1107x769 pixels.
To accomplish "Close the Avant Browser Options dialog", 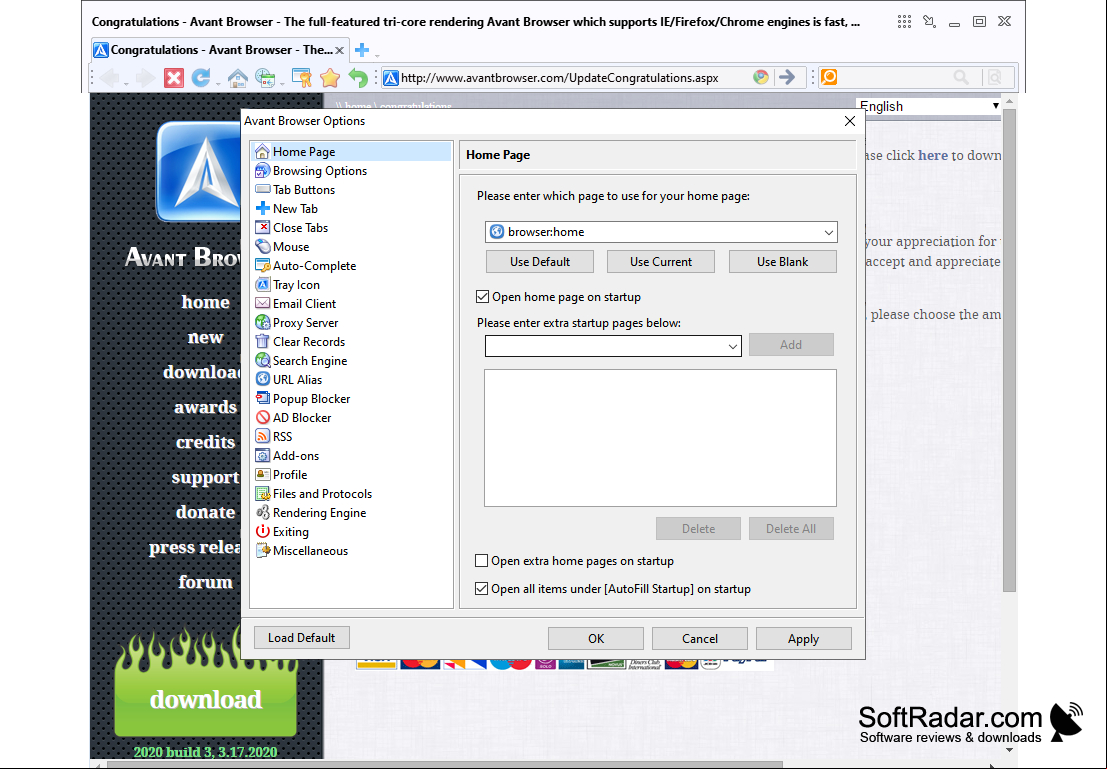I will 850,121.
